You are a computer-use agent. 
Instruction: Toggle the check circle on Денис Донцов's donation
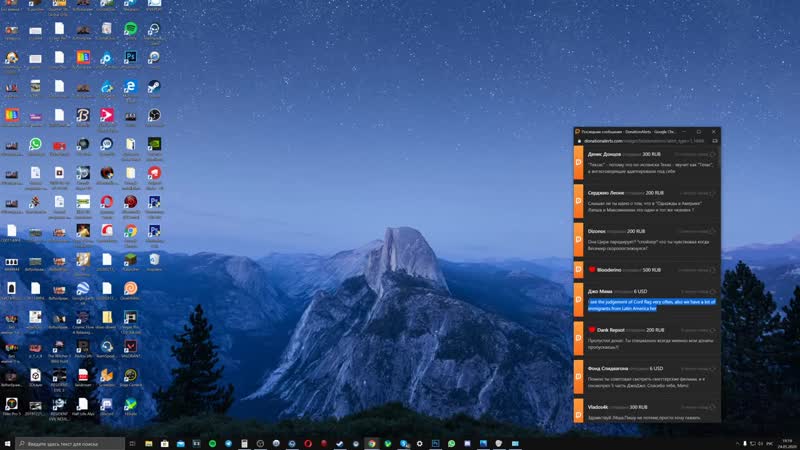coord(713,154)
